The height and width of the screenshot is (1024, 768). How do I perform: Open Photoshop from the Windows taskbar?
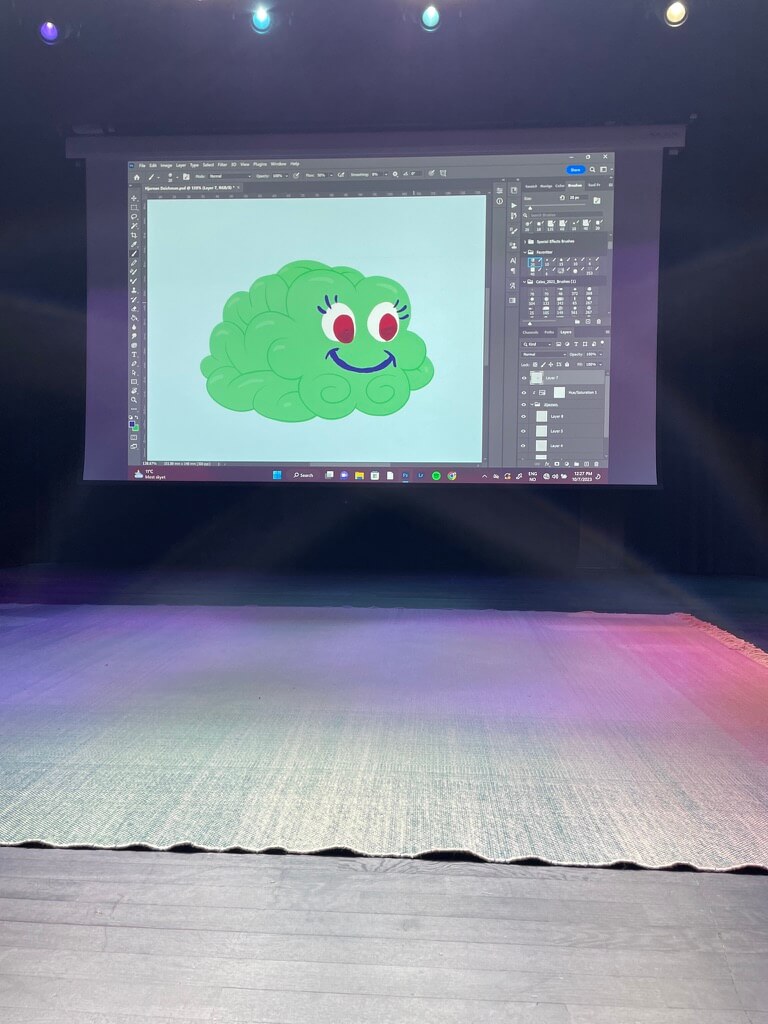(x=405, y=475)
